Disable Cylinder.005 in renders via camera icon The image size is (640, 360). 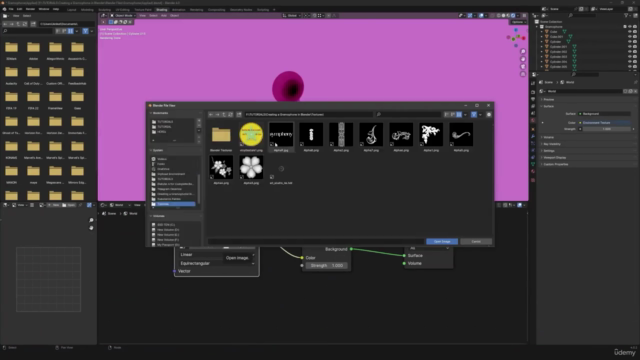tap(635, 67)
